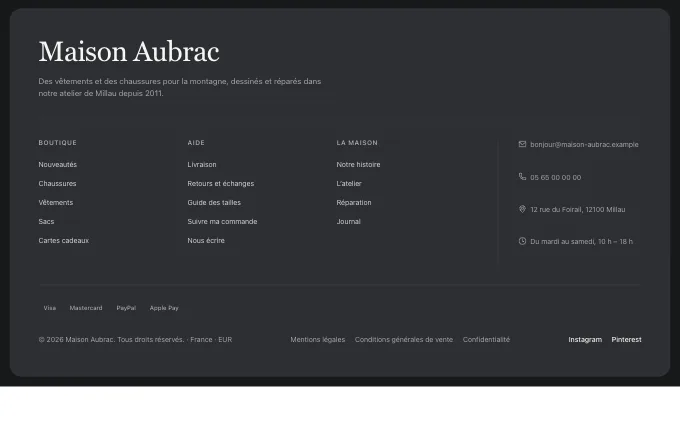The height and width of the screenshot is (425, 680).
Task: Click the tagline mentioning atelier de Millau
Action: pyautogui.click(x=180, y=87)
